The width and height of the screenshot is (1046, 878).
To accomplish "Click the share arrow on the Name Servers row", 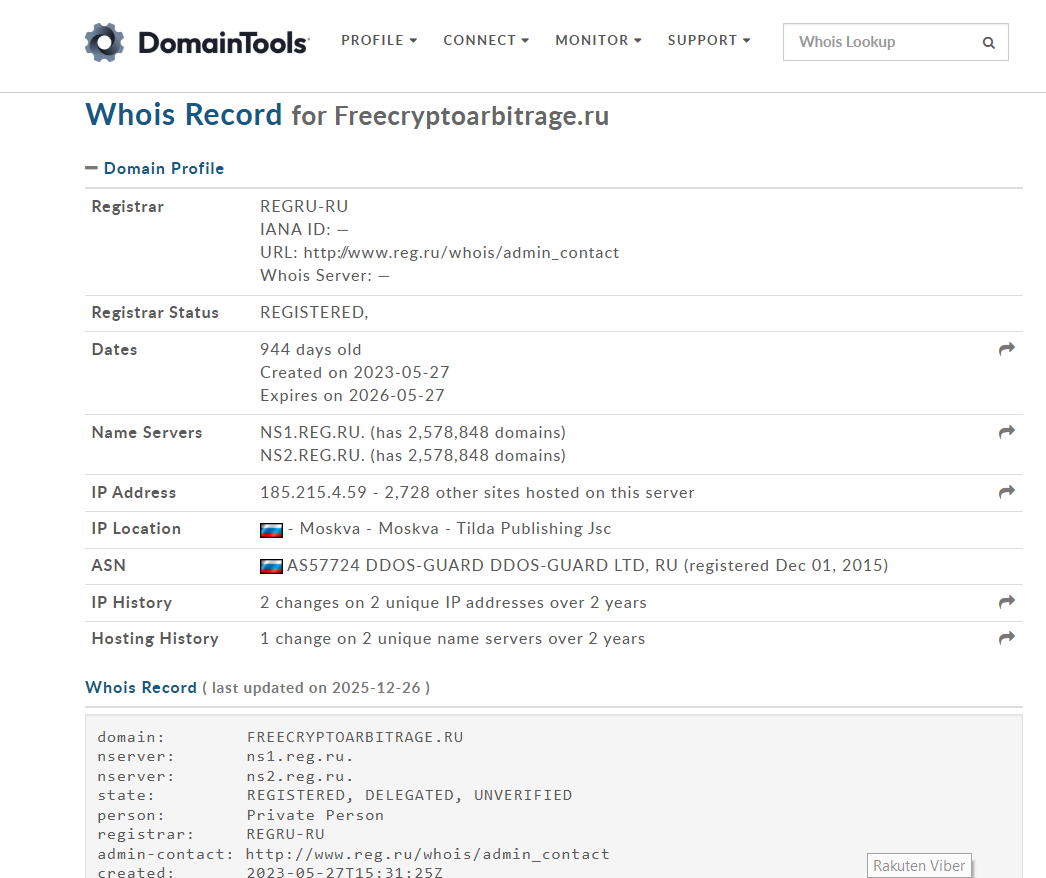I will tap(1007, 432).
